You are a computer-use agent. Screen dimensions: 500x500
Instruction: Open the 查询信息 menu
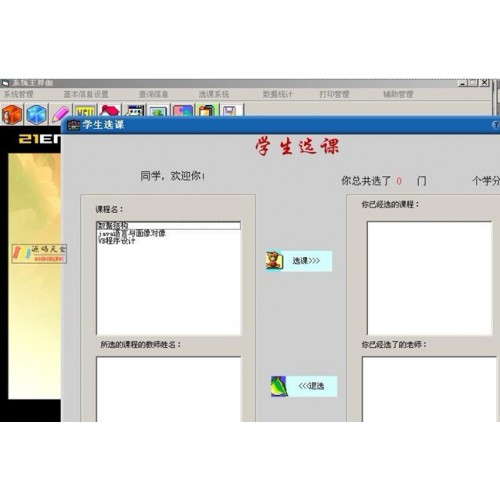click(153, 94)
